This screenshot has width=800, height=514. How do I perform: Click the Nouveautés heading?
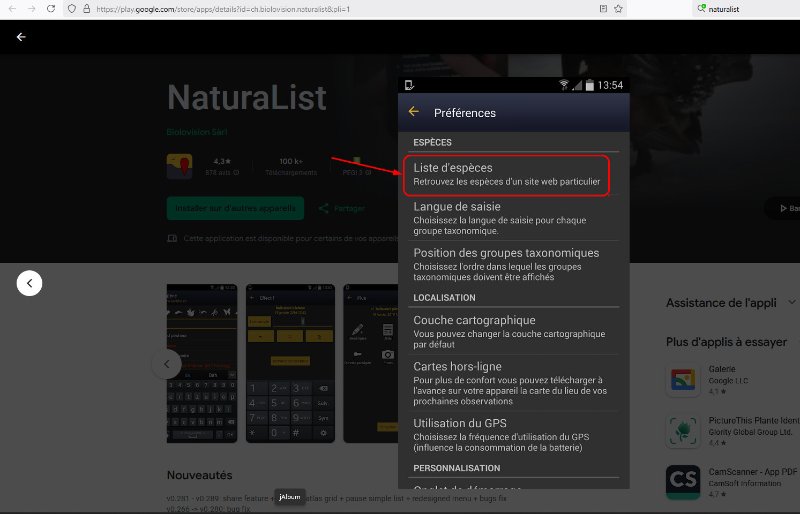click(199, 475)
